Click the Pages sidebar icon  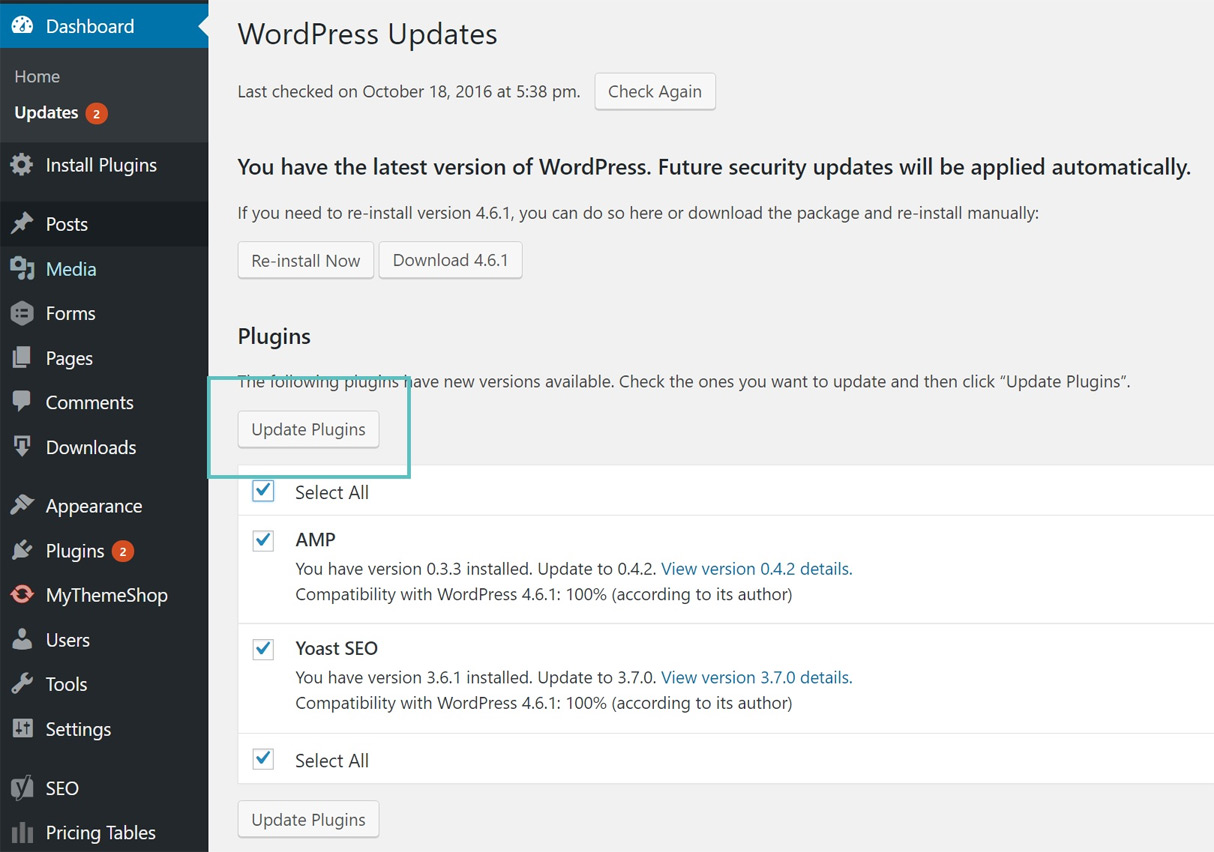point(22,358)
